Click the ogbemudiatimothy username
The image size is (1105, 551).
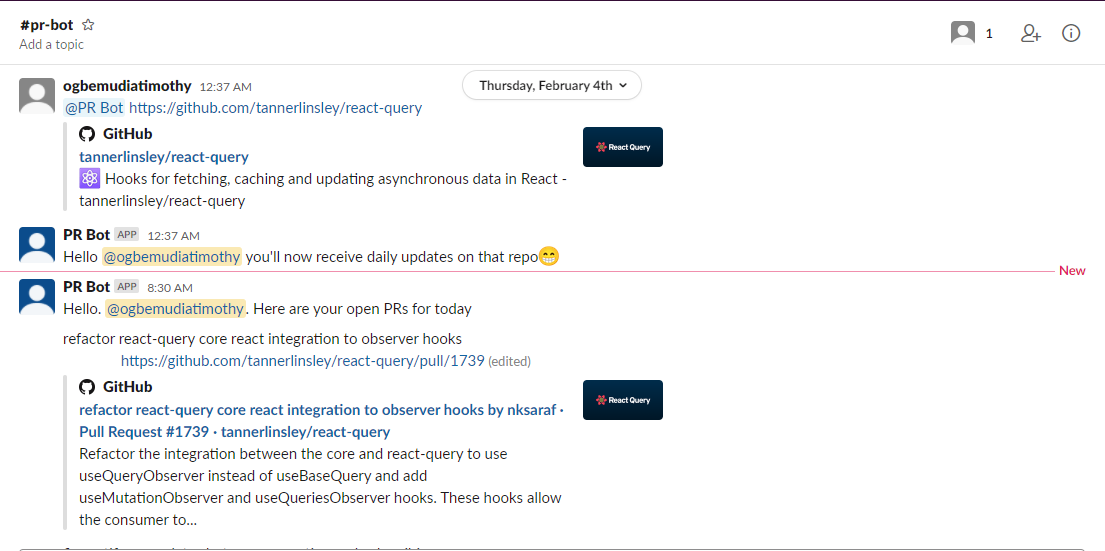[x=127, y=86]
